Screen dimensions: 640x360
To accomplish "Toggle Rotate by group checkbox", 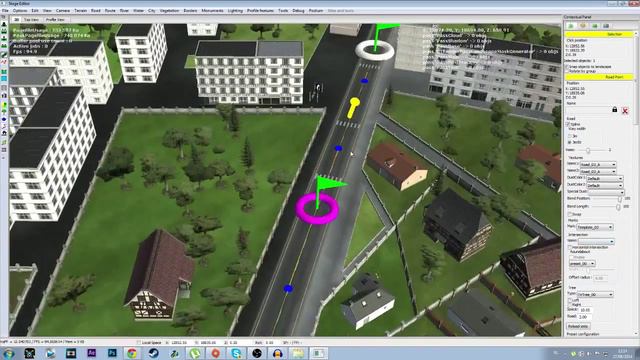I will [x=567, y=71].
